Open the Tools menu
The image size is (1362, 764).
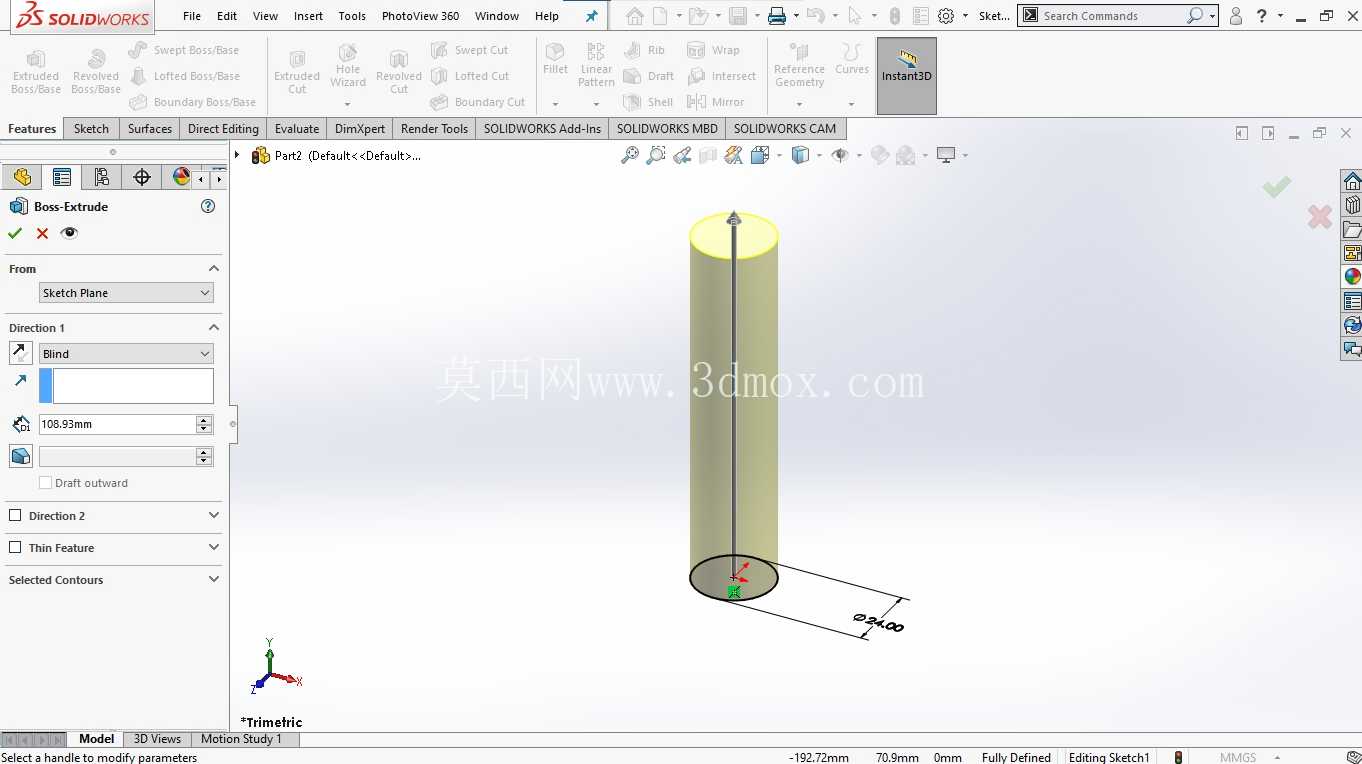click(352, 16)
